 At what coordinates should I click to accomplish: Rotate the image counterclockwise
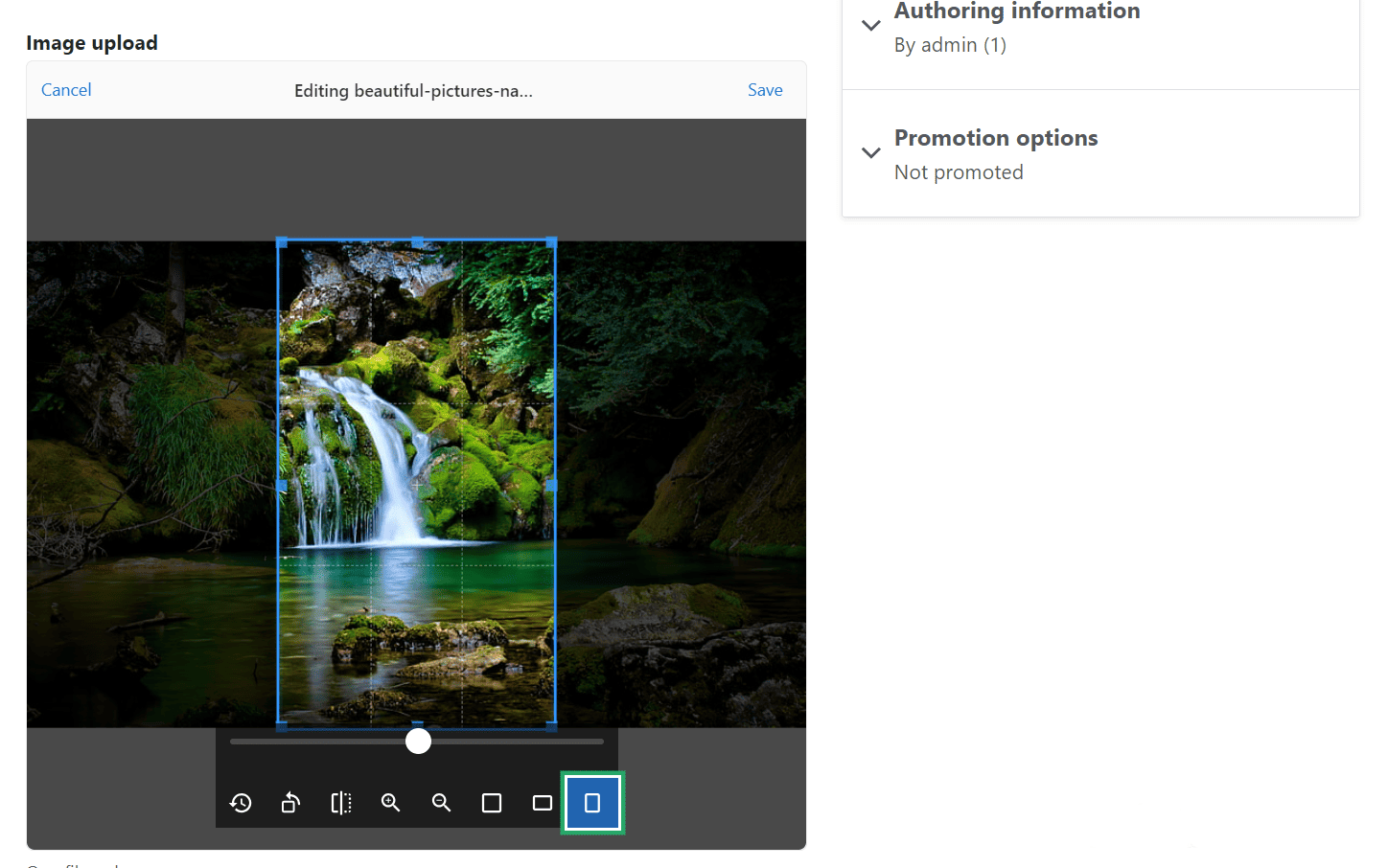click(x=290, y=803)
